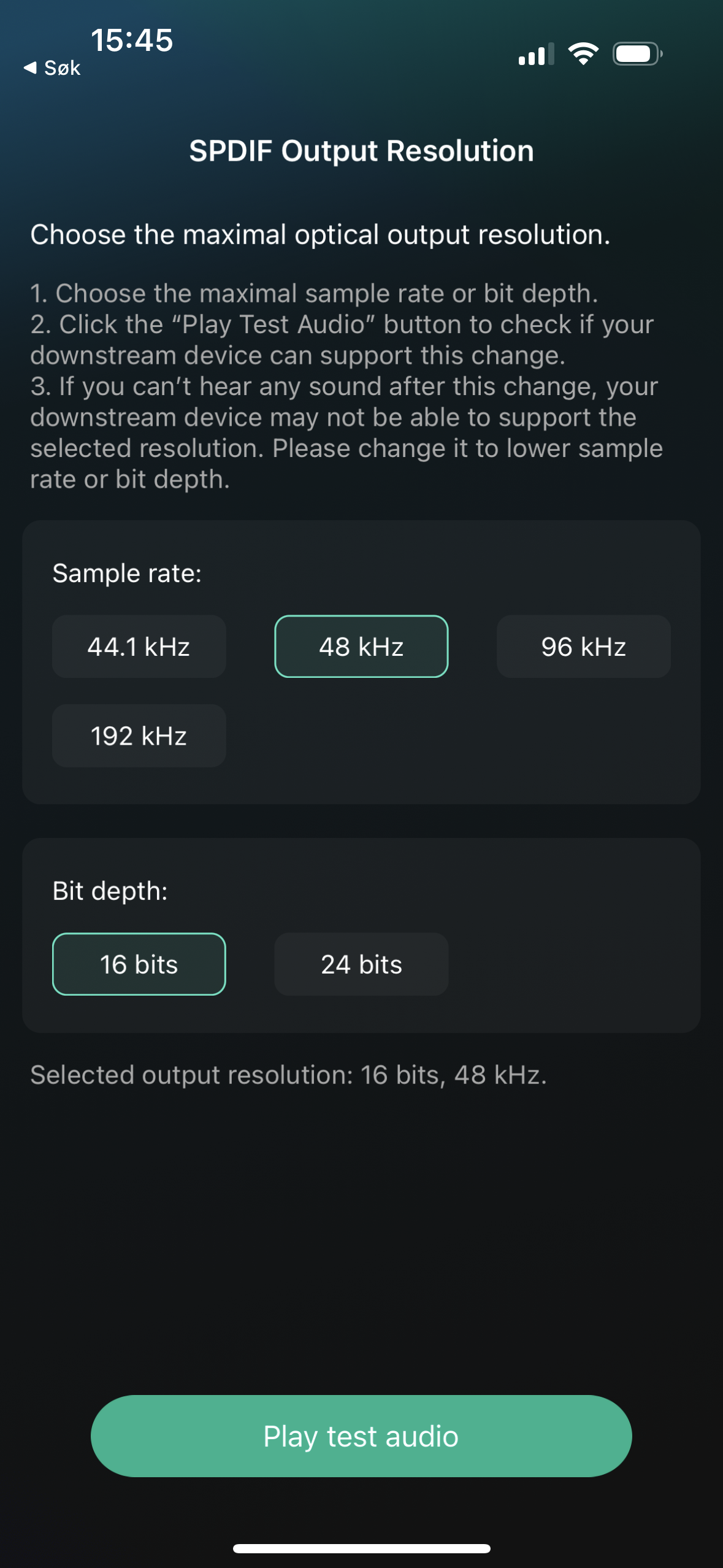723x1568 pixels.
Task: Tap the Wi-Fi status icon
Action: [x=583, y=54]
